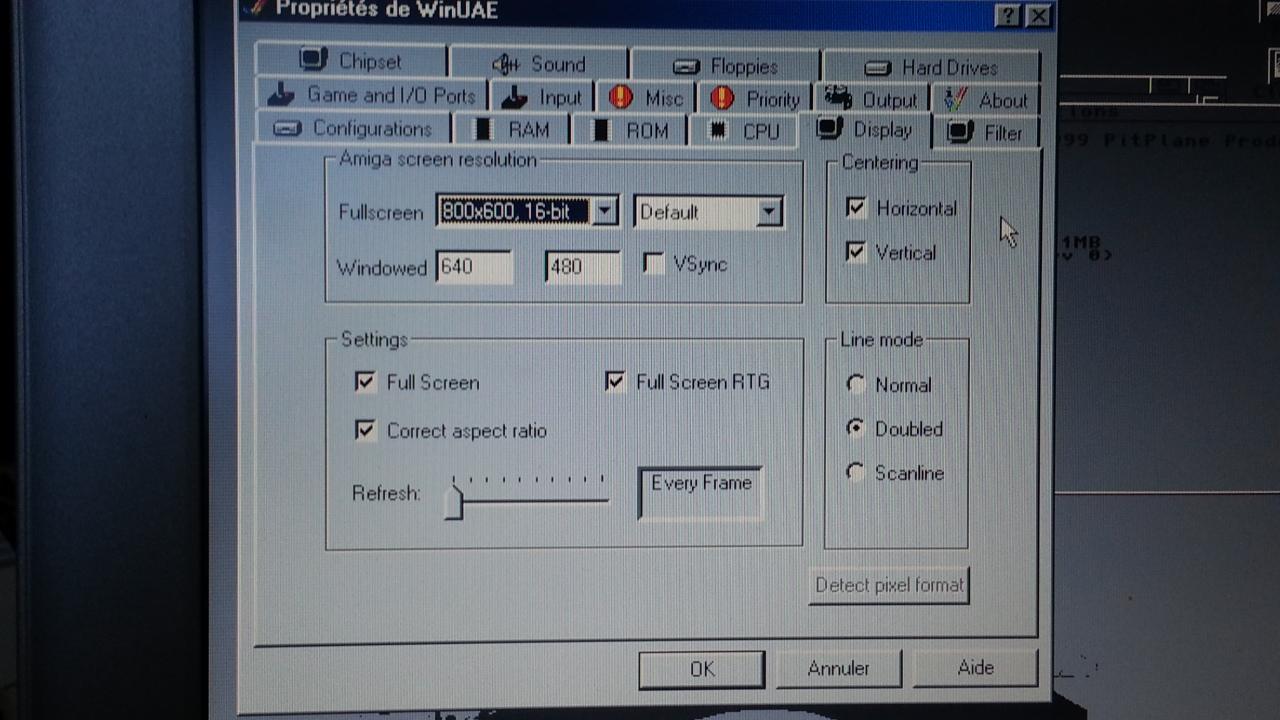Viewport: 1280px width, 720px height.
Task: Open the Configurations tab
Action: pos(353,129)
